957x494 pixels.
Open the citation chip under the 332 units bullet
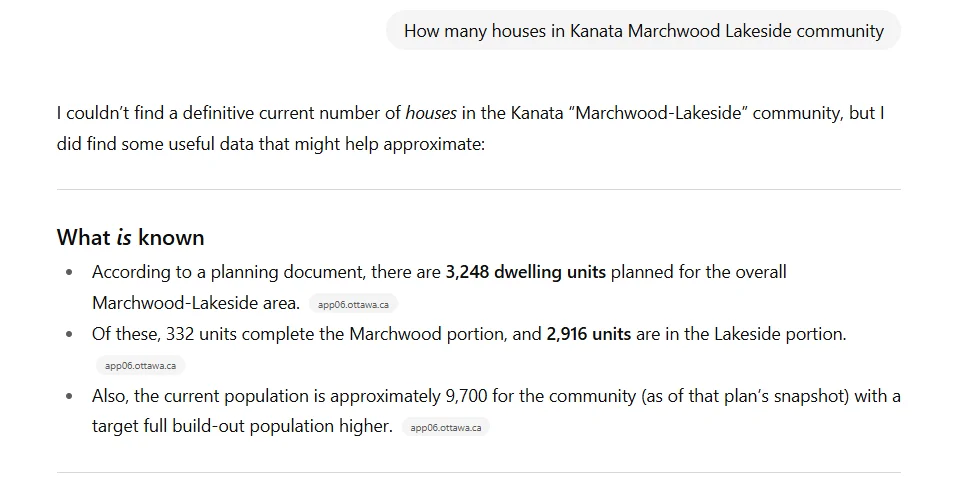coord(140,366)
